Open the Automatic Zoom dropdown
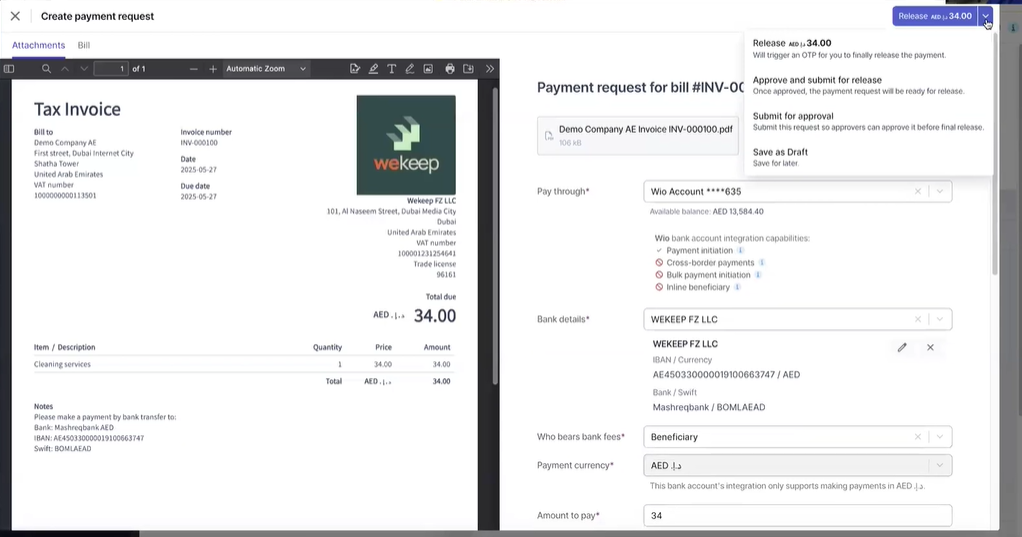The height and width of the screenshot is (537, 1022). click(x=265, y=69)
